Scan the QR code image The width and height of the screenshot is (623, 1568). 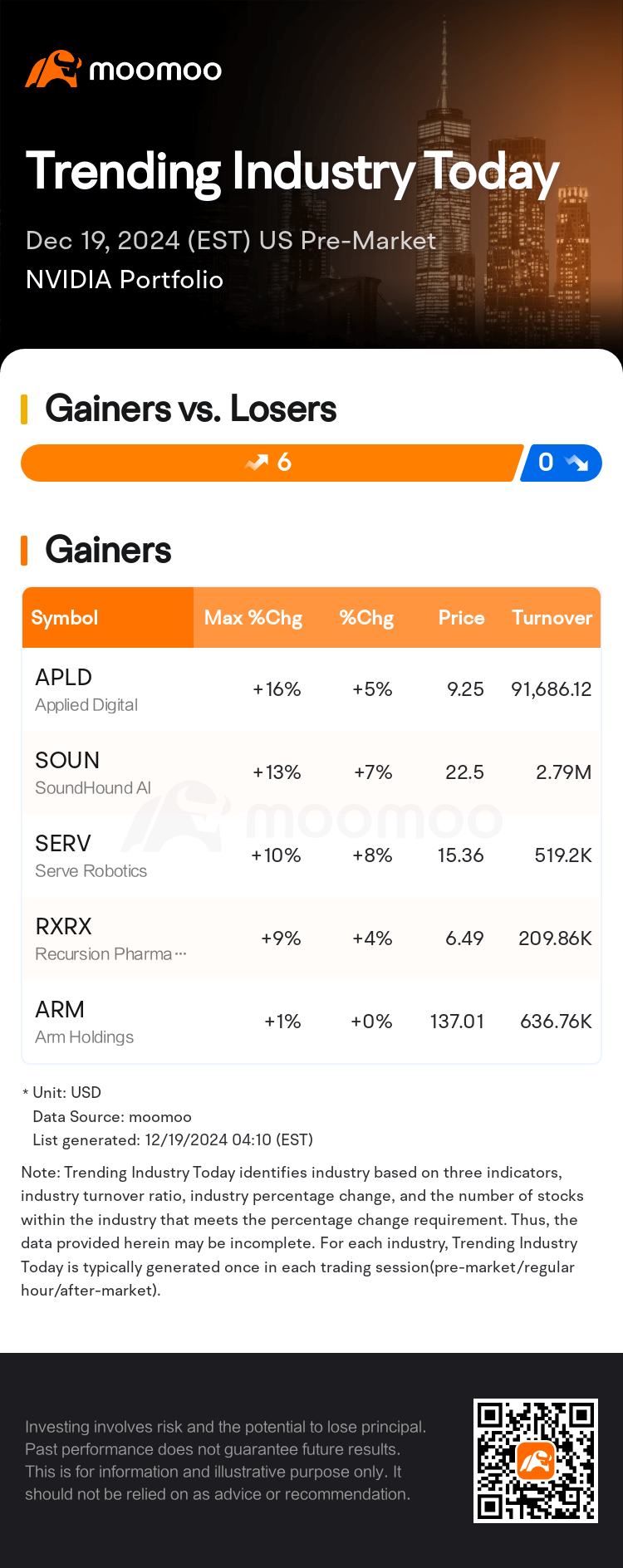[x=535, y=1460]
